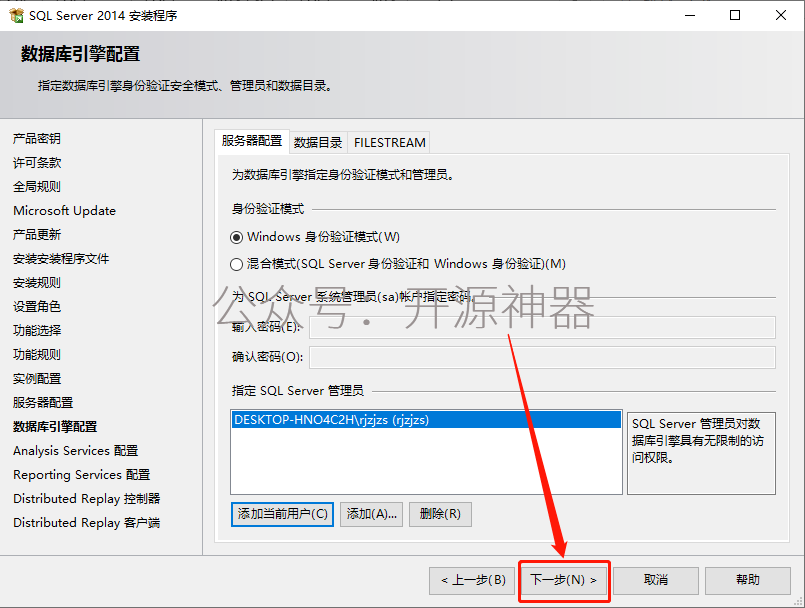Cancel setup with 取消 button

point(656,580)
